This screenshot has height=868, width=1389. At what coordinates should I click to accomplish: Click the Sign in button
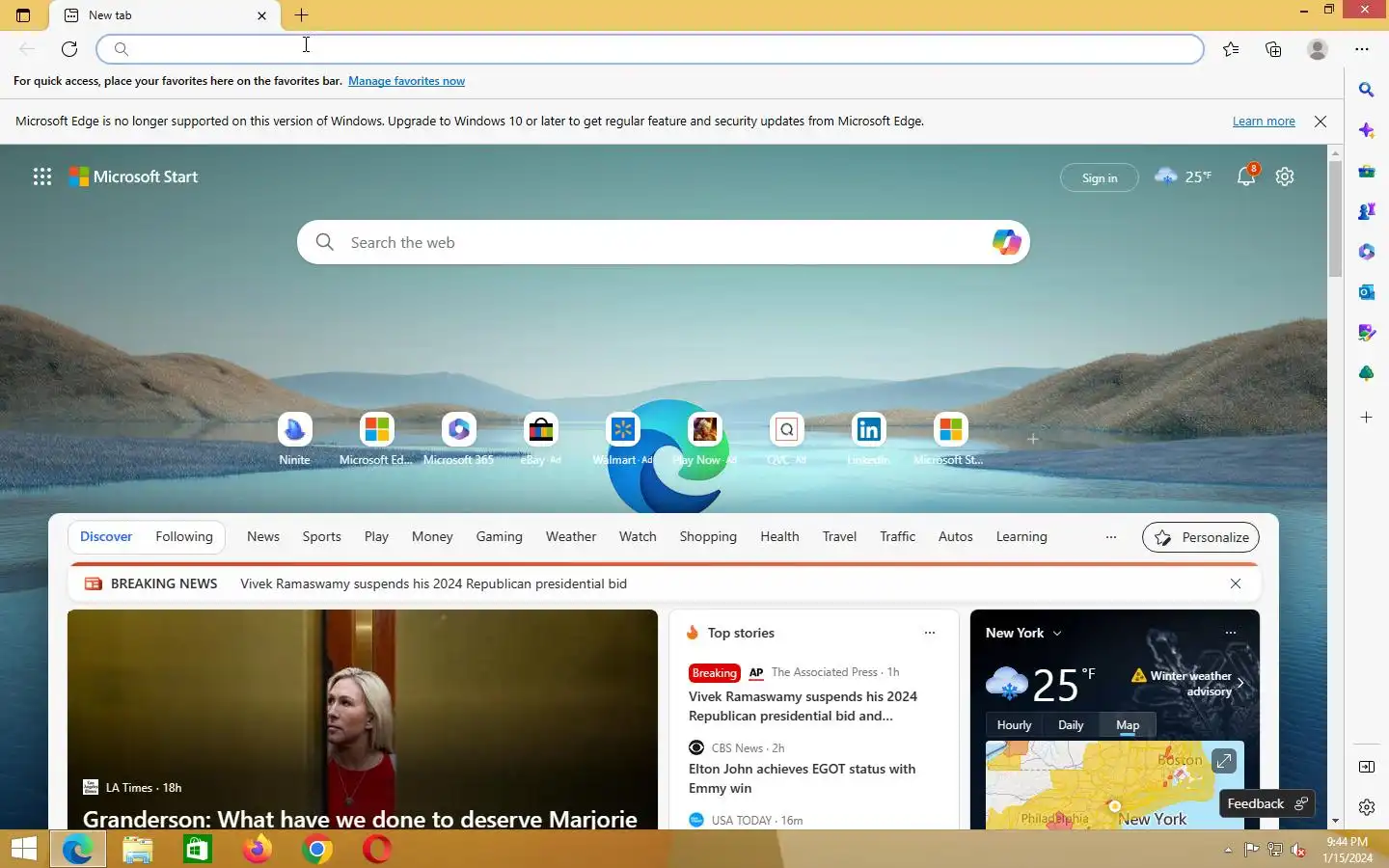pyautogui.click(x=1100, y=177)
